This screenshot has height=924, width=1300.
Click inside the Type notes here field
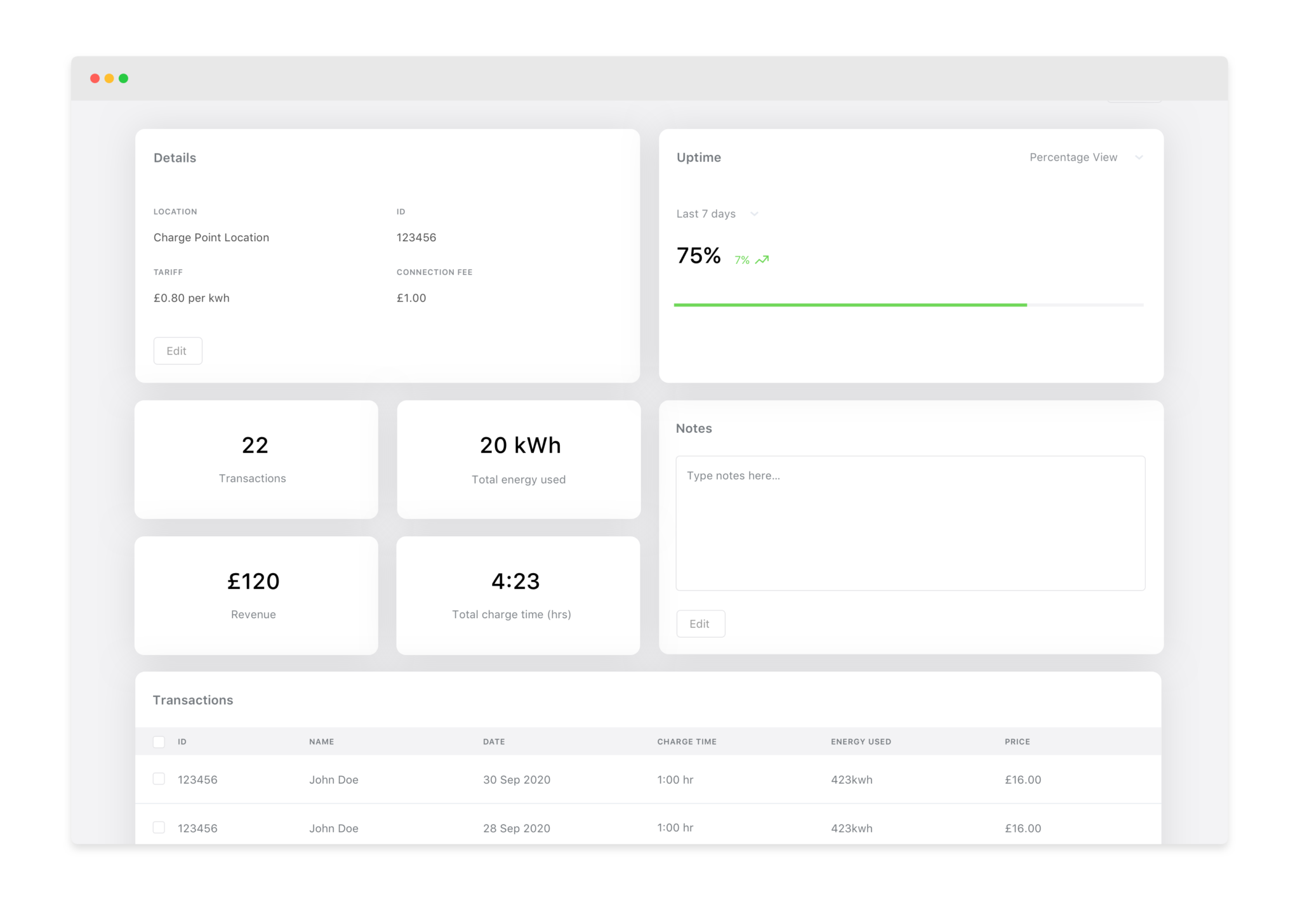[910, 523]
